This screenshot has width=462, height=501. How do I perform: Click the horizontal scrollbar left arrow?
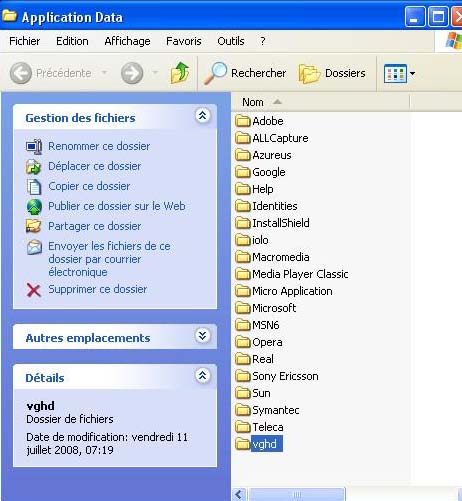click(239, 494)
